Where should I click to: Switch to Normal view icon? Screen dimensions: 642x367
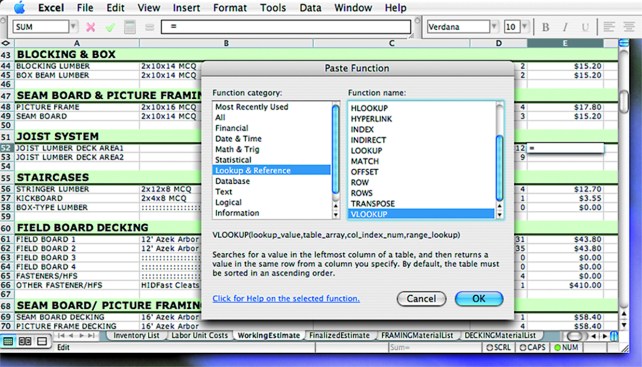pos(8,341)
